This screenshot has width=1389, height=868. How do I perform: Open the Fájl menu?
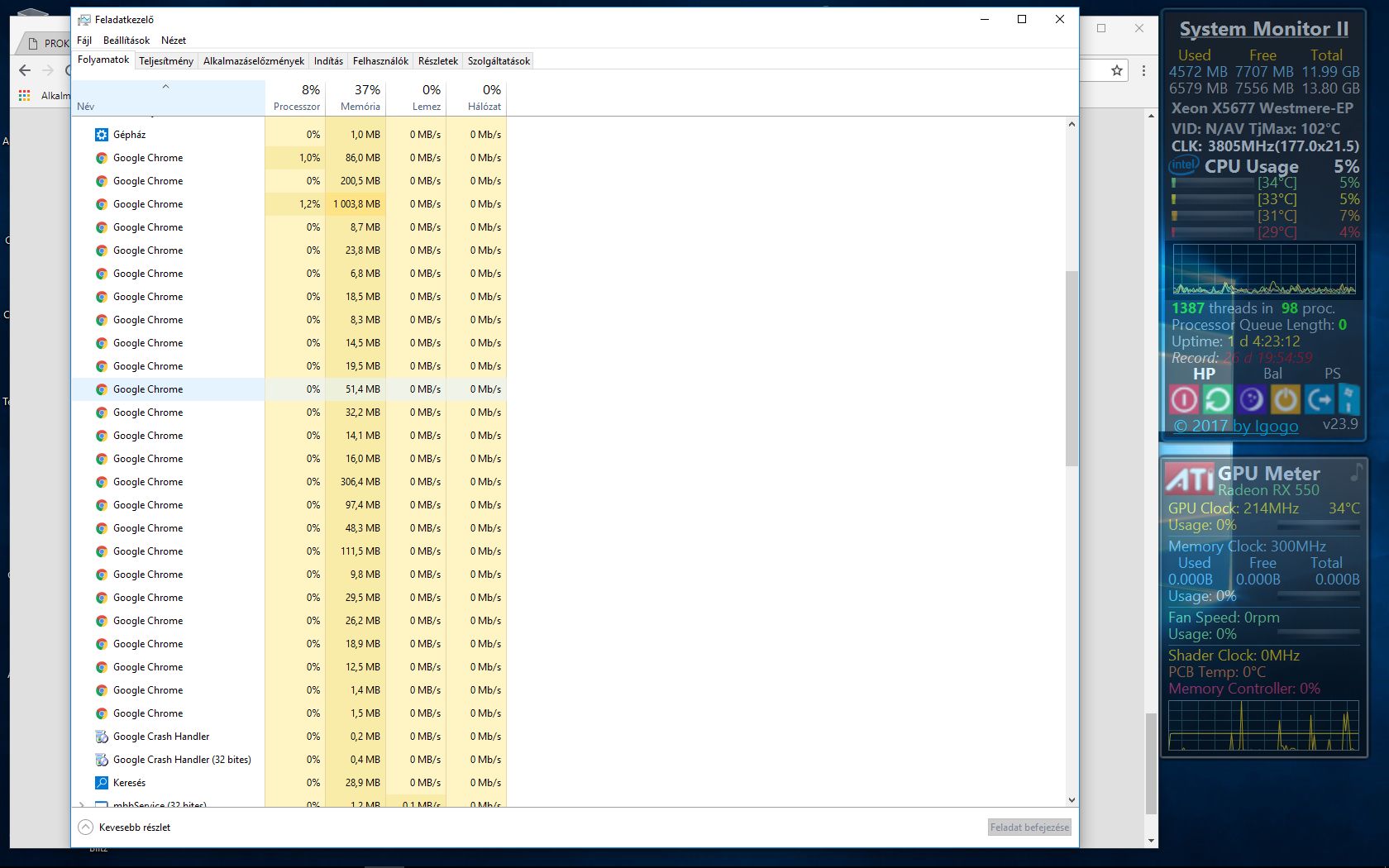point(84,41)
